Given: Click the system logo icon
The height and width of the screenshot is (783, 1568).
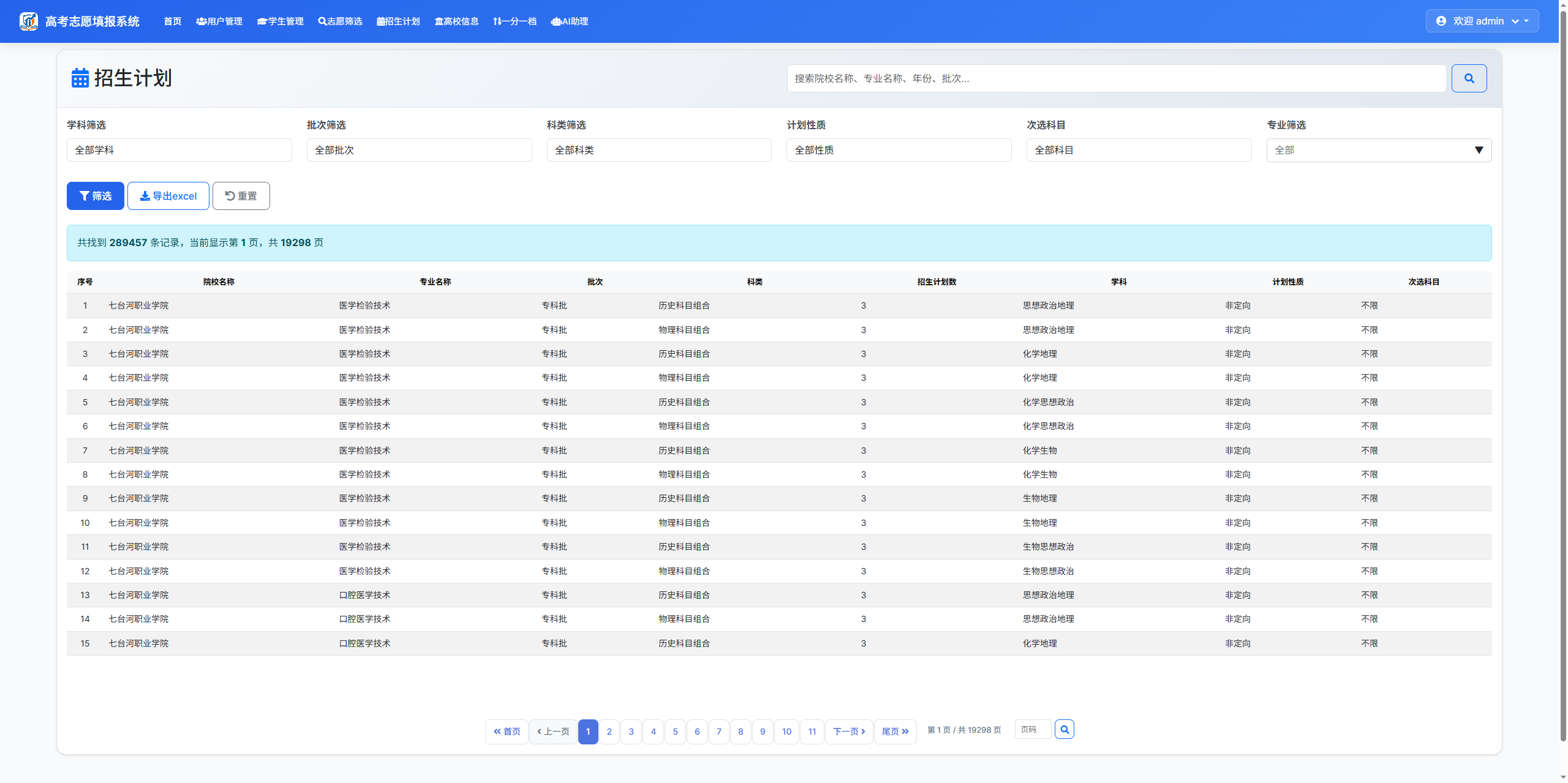Looking at the screenshot, I should click(x=28, y=21).
